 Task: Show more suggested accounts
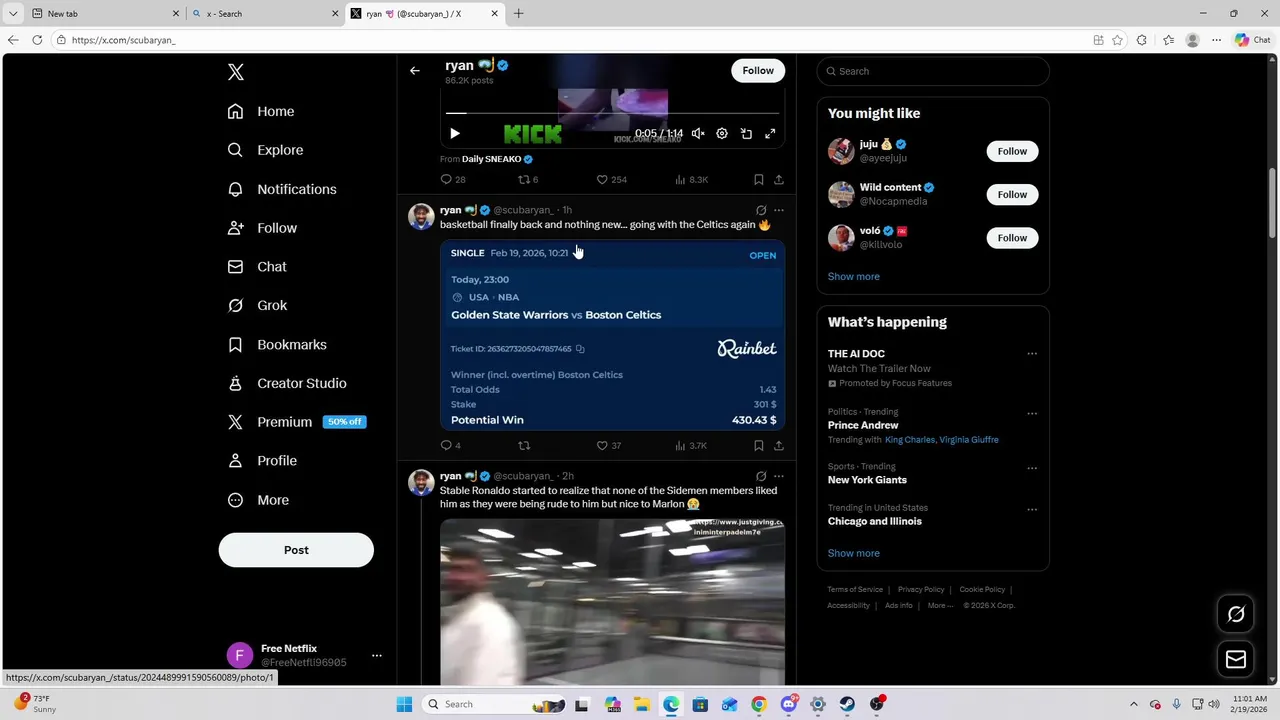854,276
